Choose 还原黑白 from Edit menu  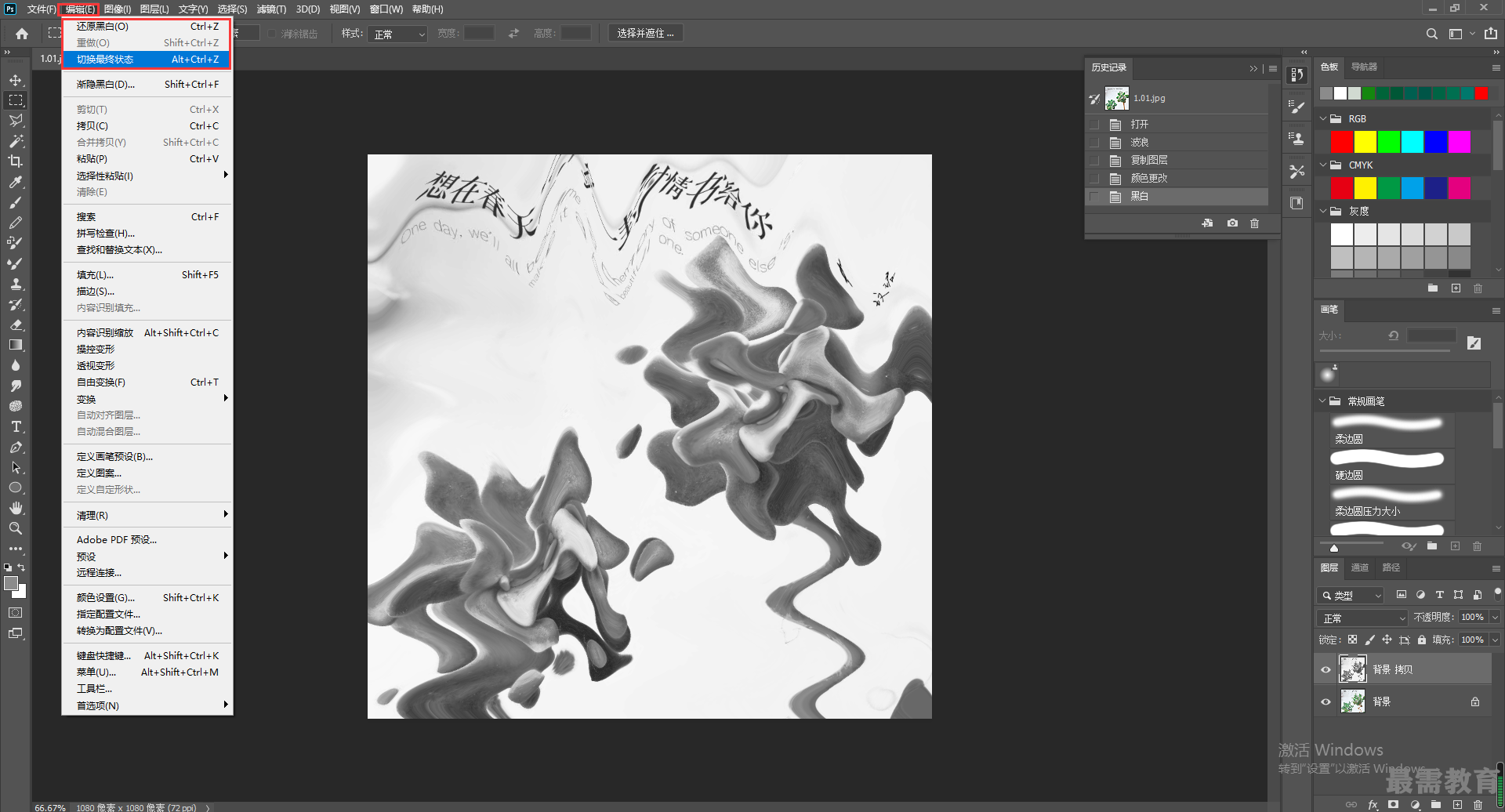147,27
